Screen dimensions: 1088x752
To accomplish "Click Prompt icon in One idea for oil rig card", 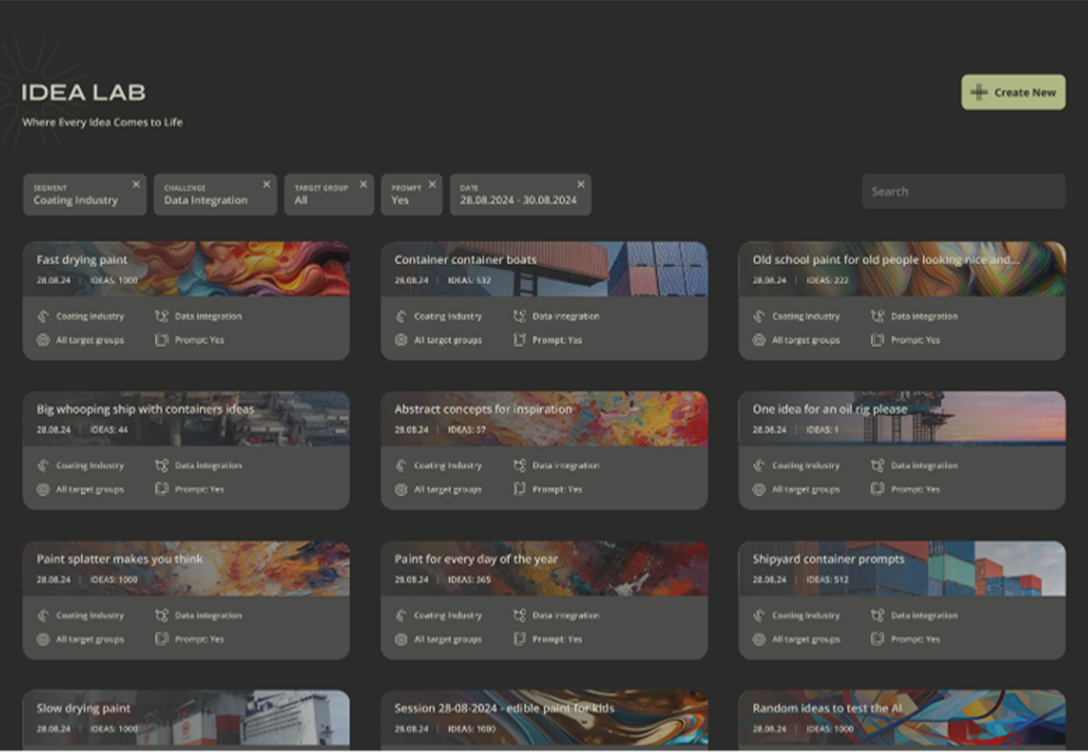I will [x=877, y=490].
